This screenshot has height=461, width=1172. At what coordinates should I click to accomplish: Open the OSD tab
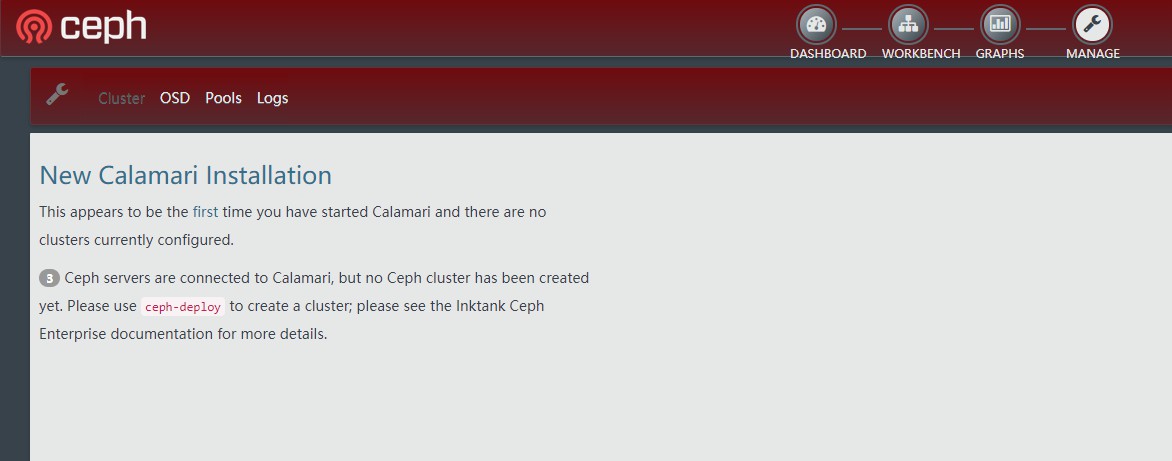point(175,98)
